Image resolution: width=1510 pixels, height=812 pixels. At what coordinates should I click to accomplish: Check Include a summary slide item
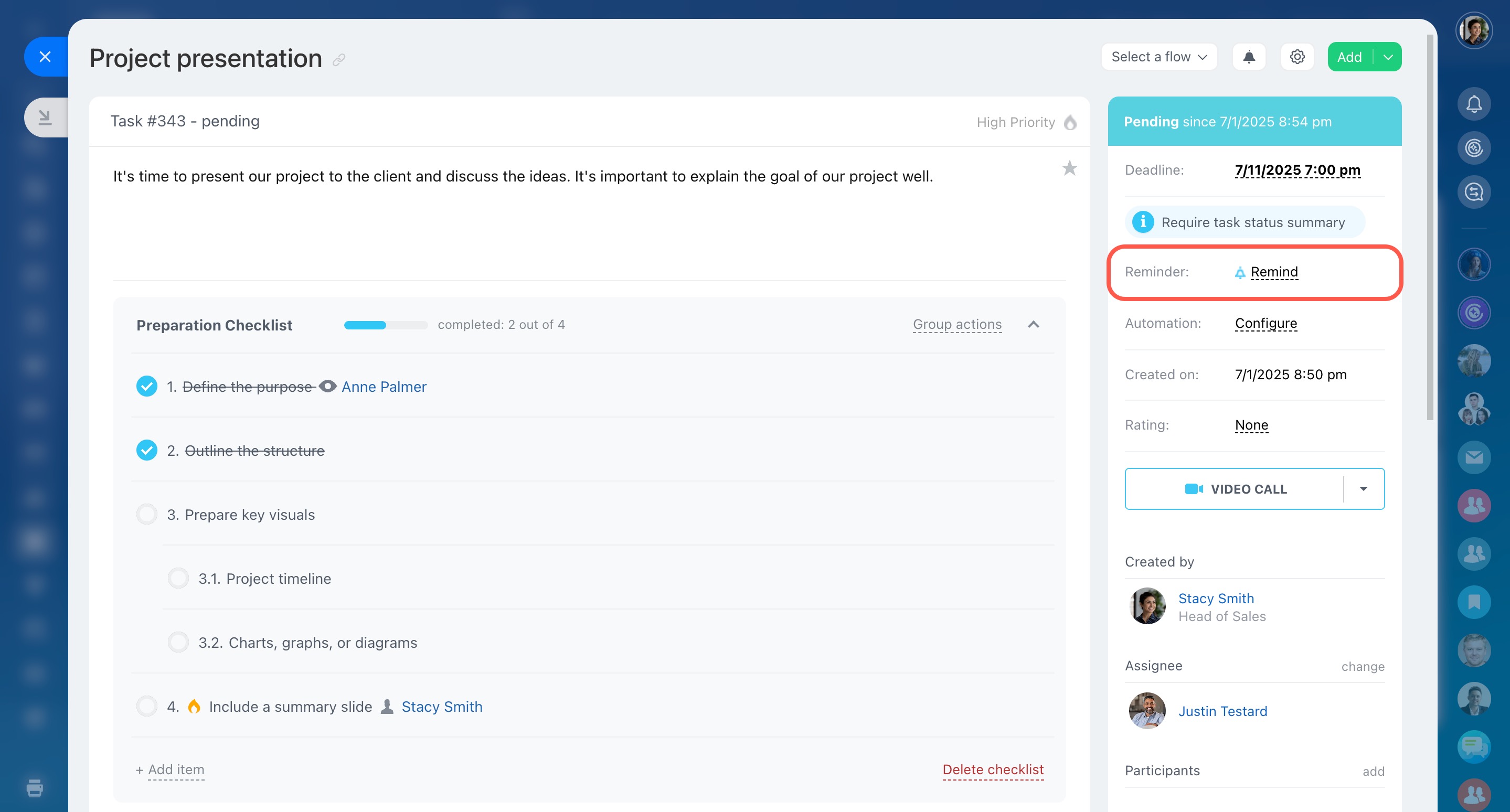146,706
